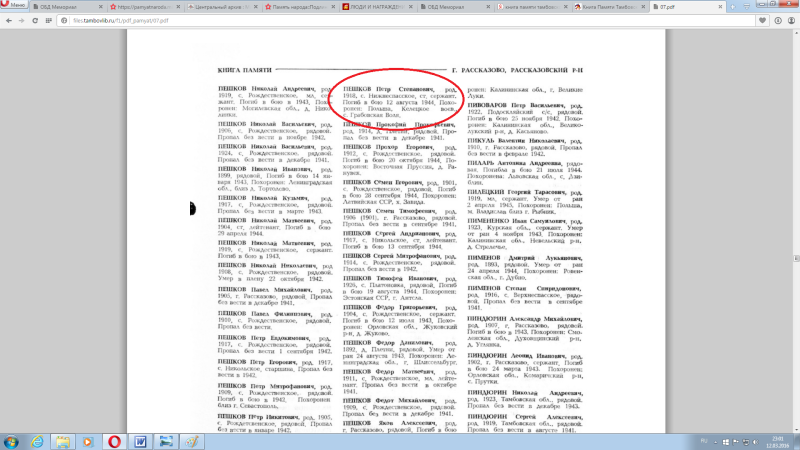Click the icon right of the heart icon

pos(778,20)
